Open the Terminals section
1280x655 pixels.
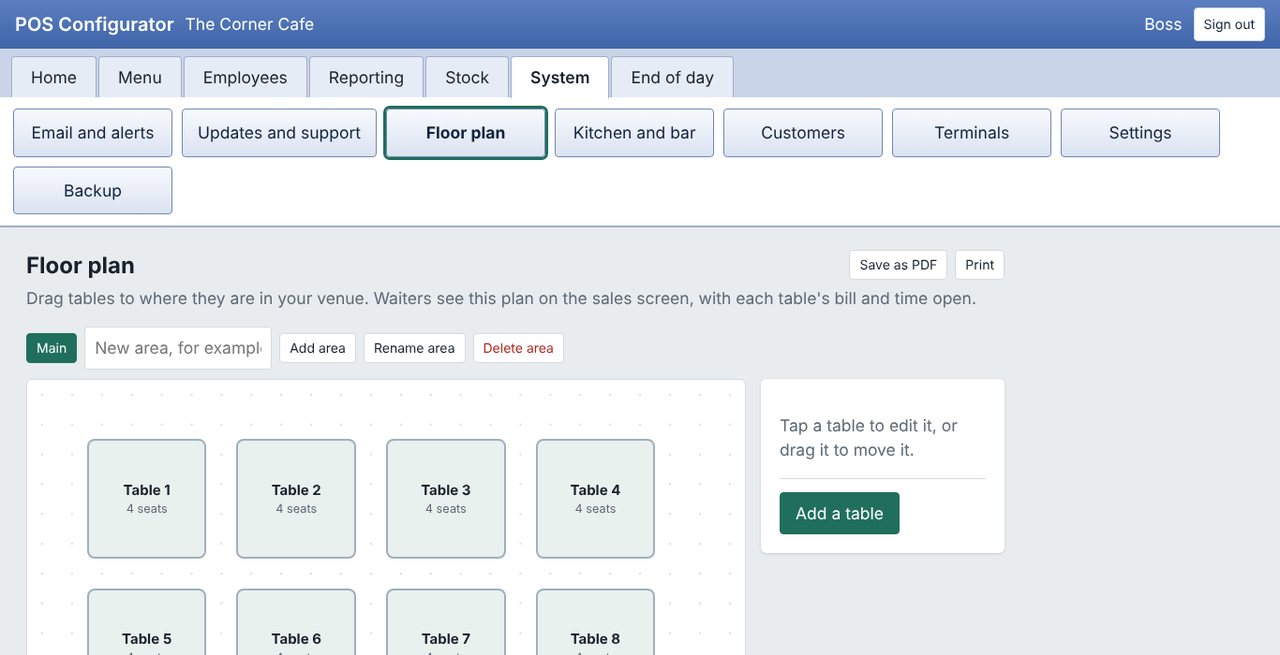click(x=972, y=133)
